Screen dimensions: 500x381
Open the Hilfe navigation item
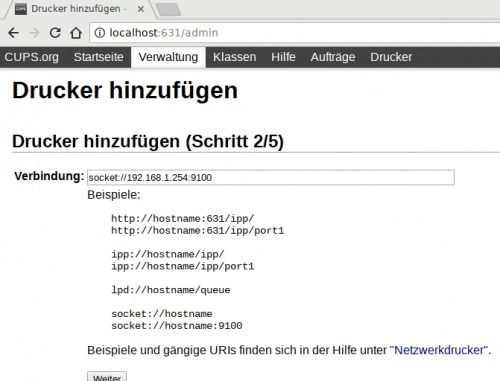[x=283, y=57]
